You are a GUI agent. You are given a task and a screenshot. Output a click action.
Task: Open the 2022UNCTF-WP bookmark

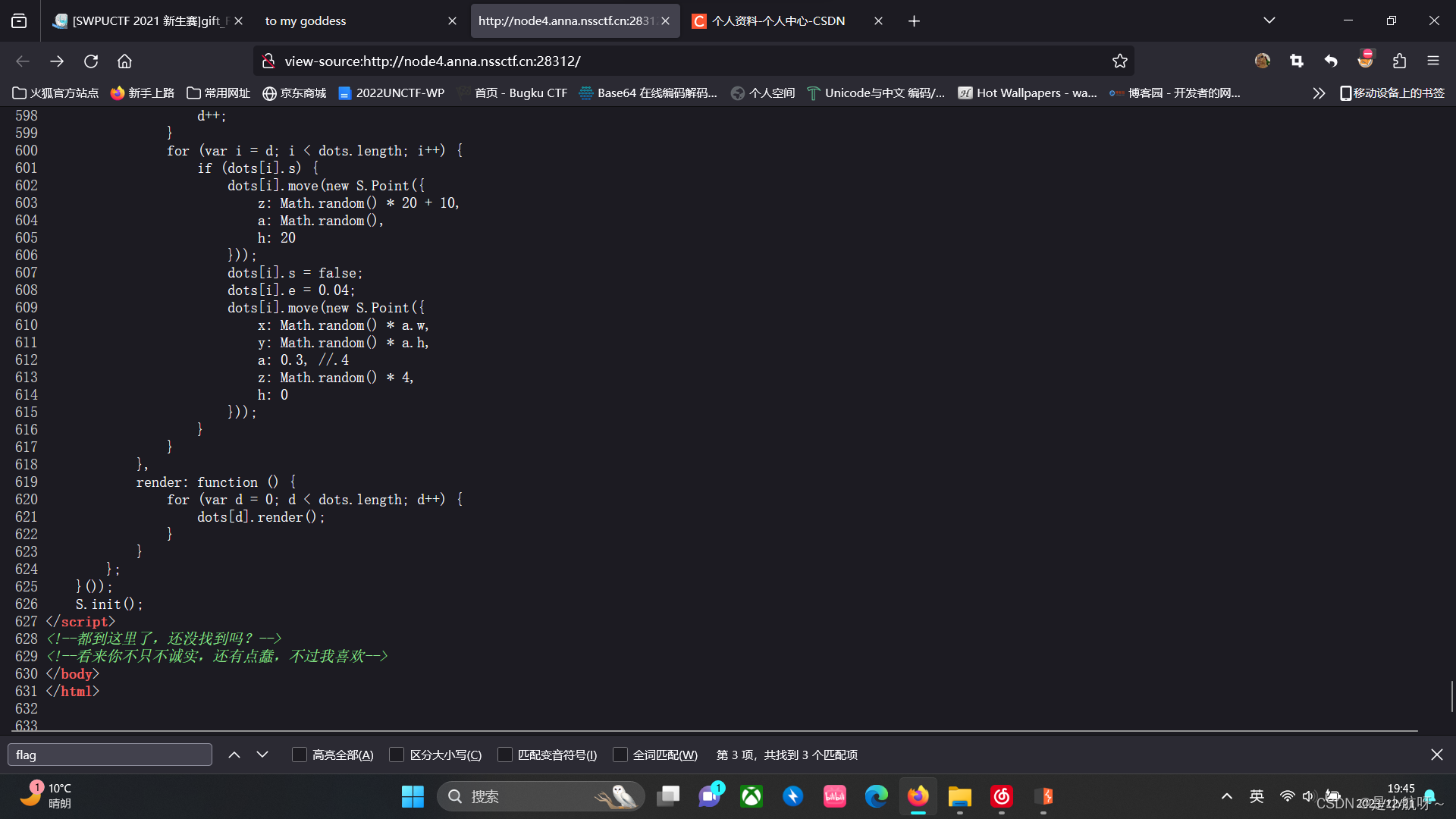(391, 93)
